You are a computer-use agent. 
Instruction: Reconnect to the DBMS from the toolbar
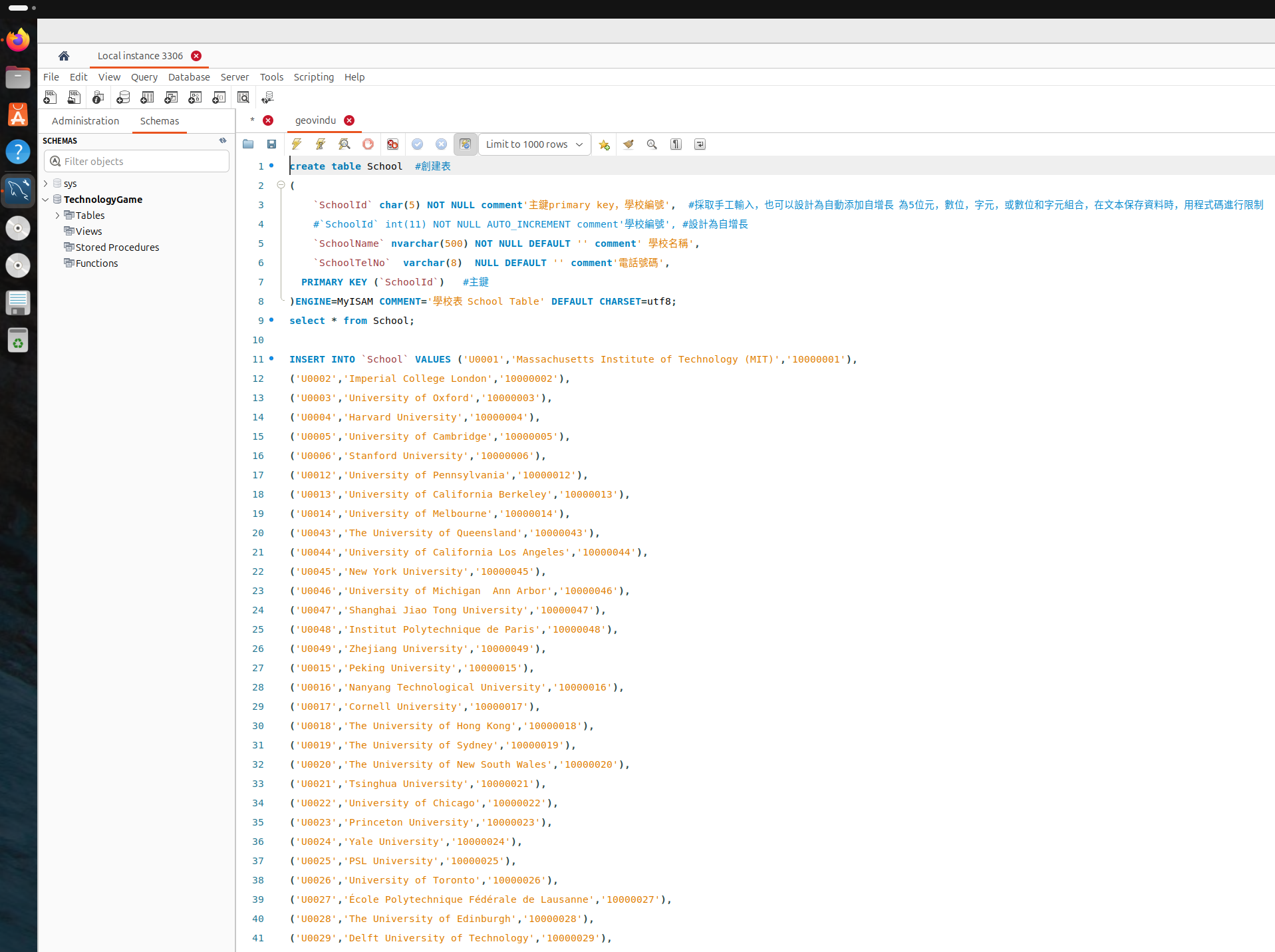pyautogui.click(x=267, y=98)
